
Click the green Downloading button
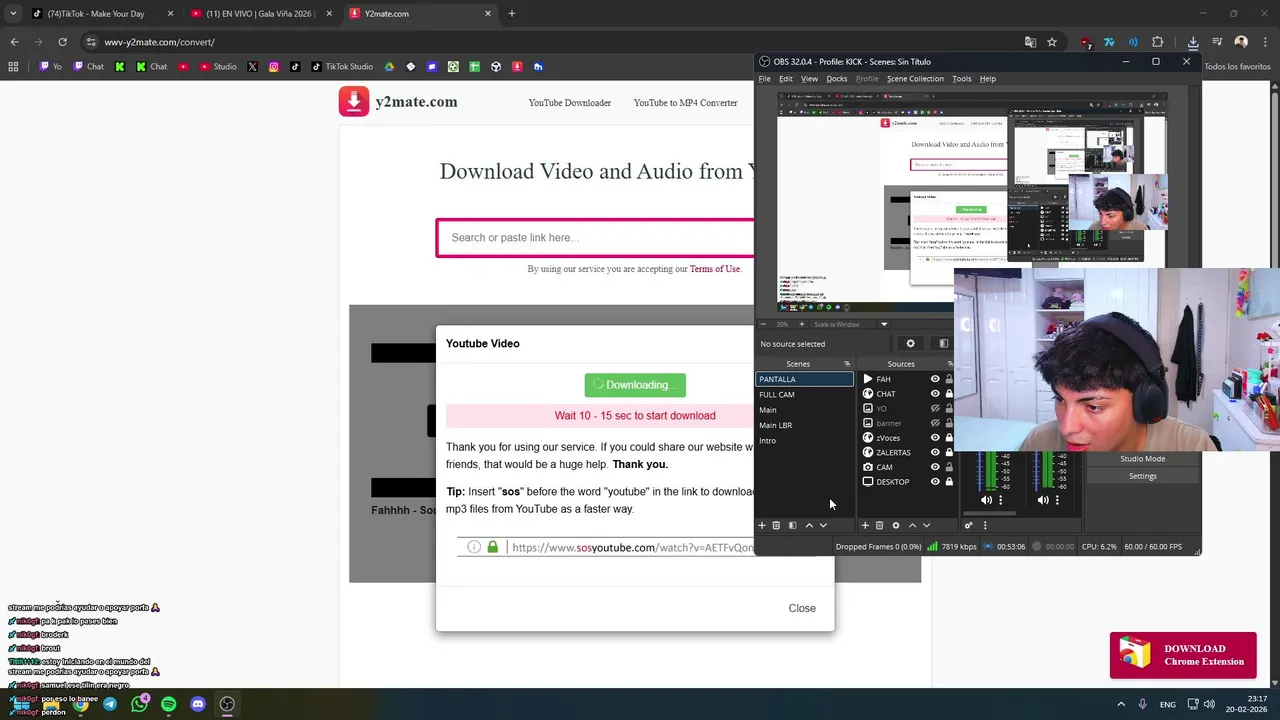[635, 385]
